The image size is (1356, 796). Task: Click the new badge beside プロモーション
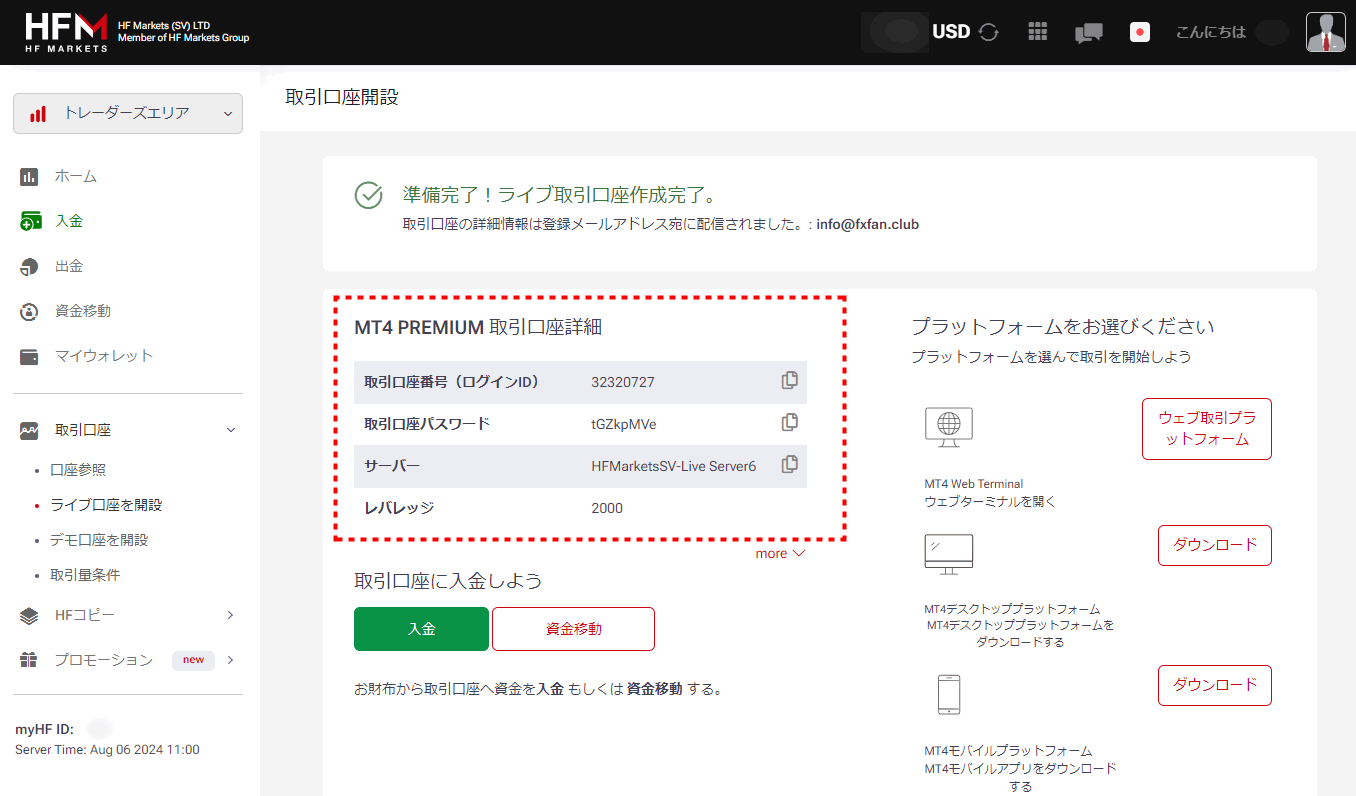tap(193, 660)
